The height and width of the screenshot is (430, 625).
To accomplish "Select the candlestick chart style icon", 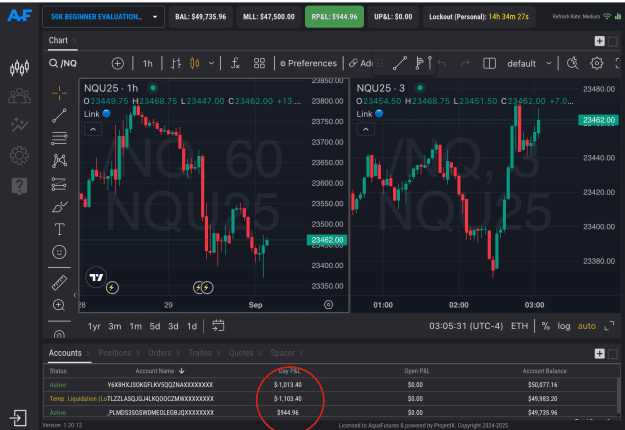I will [x=195, y=63].
